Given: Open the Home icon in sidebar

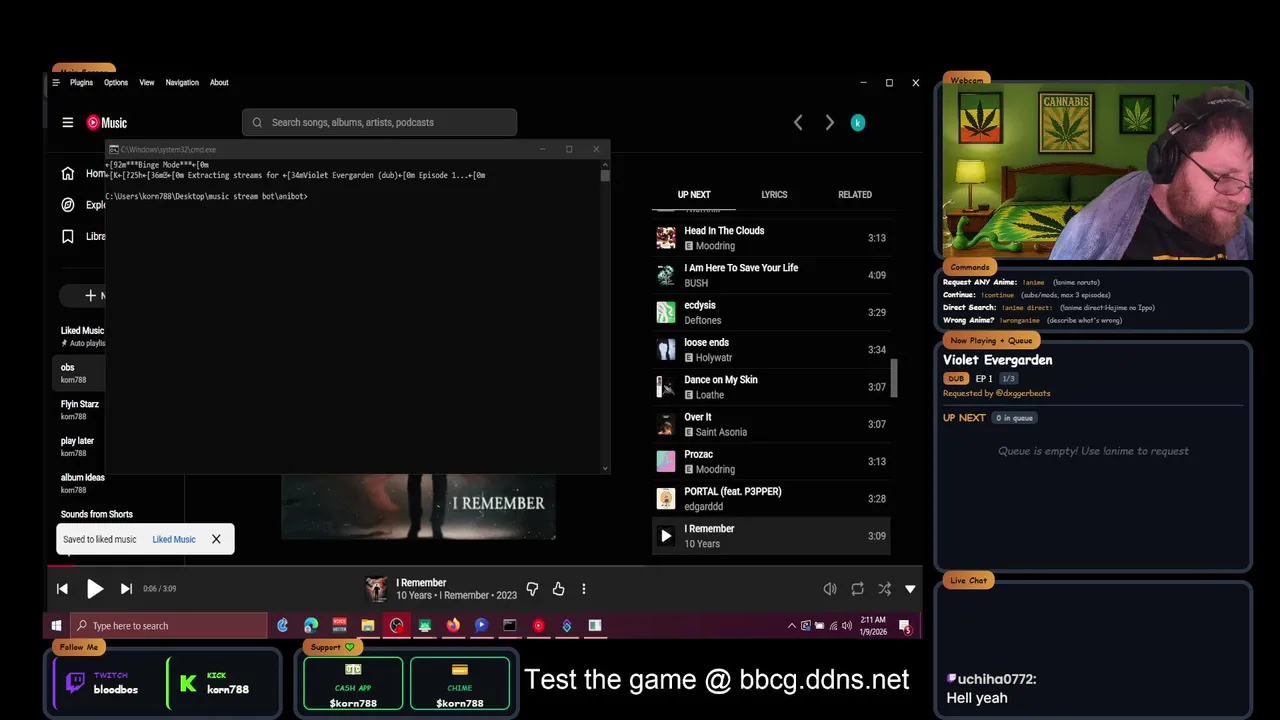Looking at the screenshot, I should (68, 173).
